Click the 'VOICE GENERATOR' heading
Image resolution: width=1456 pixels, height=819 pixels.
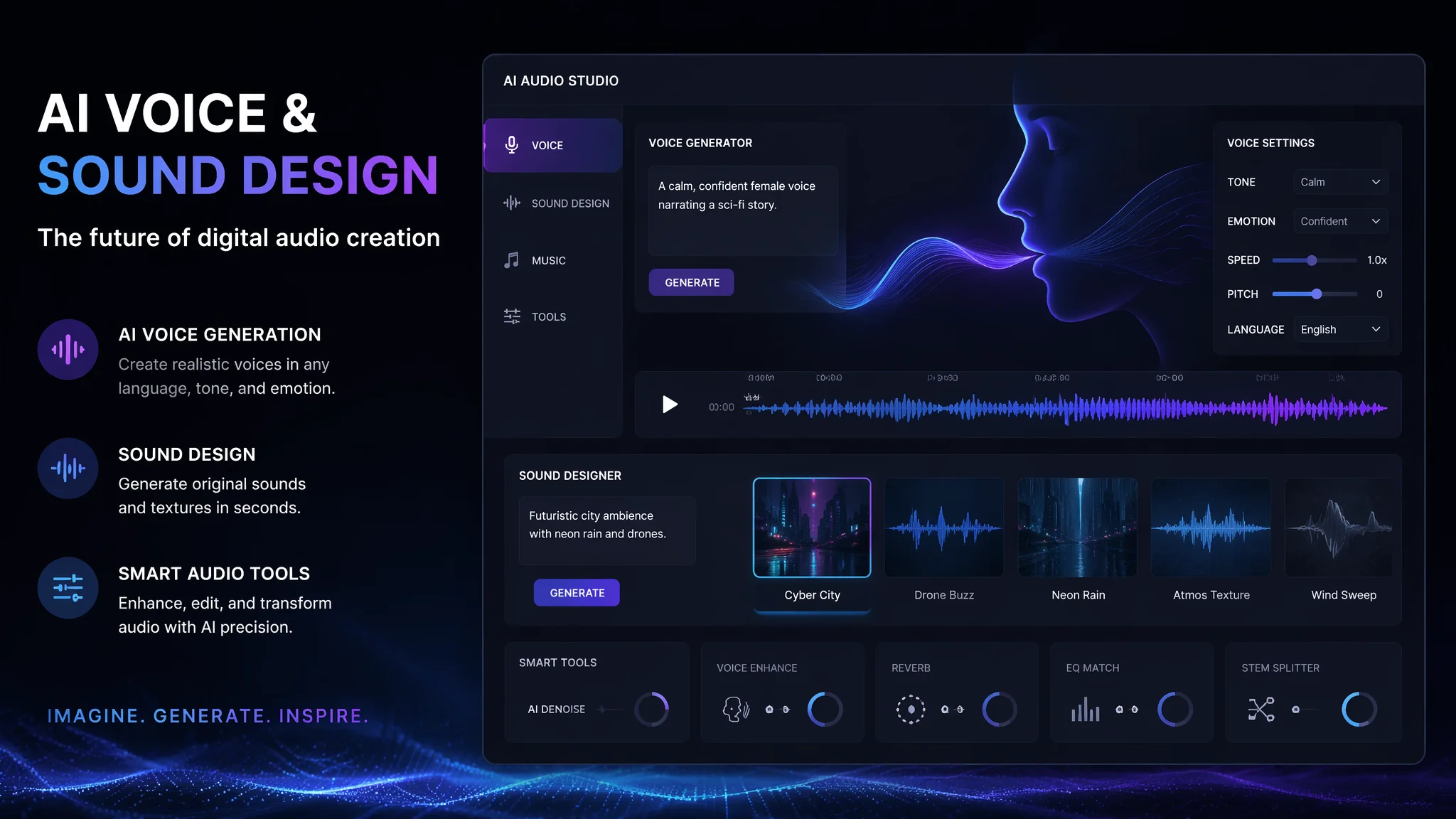pyautogui.click(x=700, y=143)
